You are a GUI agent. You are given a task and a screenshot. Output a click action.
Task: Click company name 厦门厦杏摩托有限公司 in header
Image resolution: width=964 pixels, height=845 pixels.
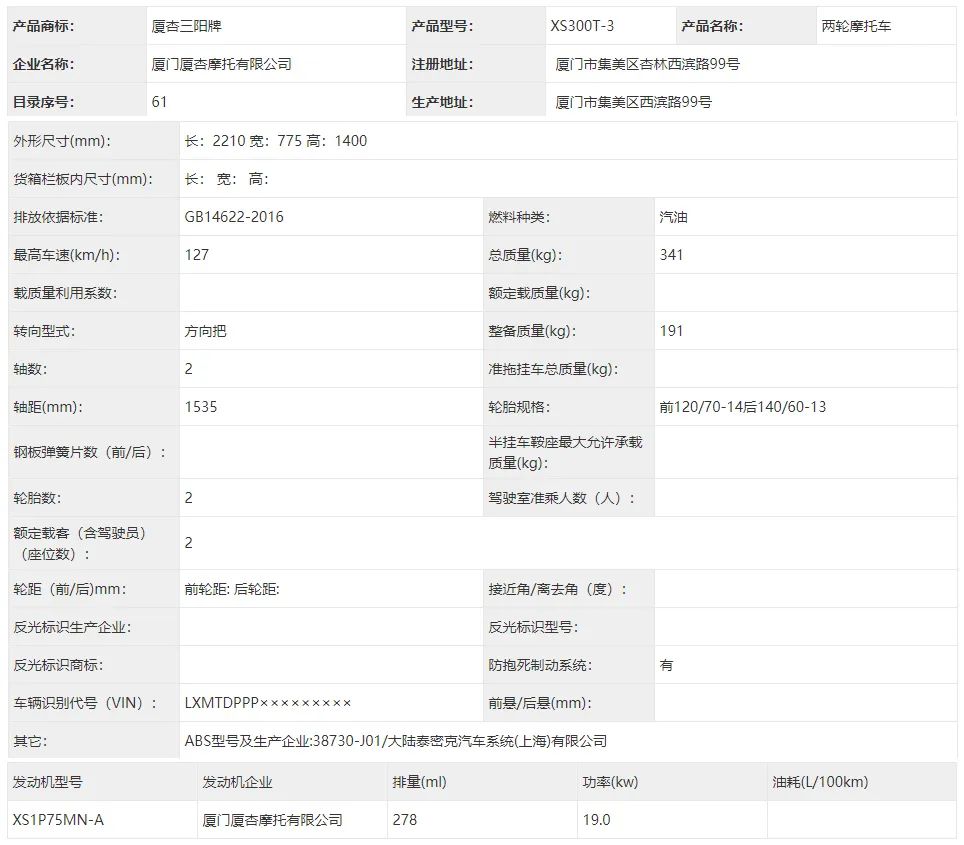221,64
